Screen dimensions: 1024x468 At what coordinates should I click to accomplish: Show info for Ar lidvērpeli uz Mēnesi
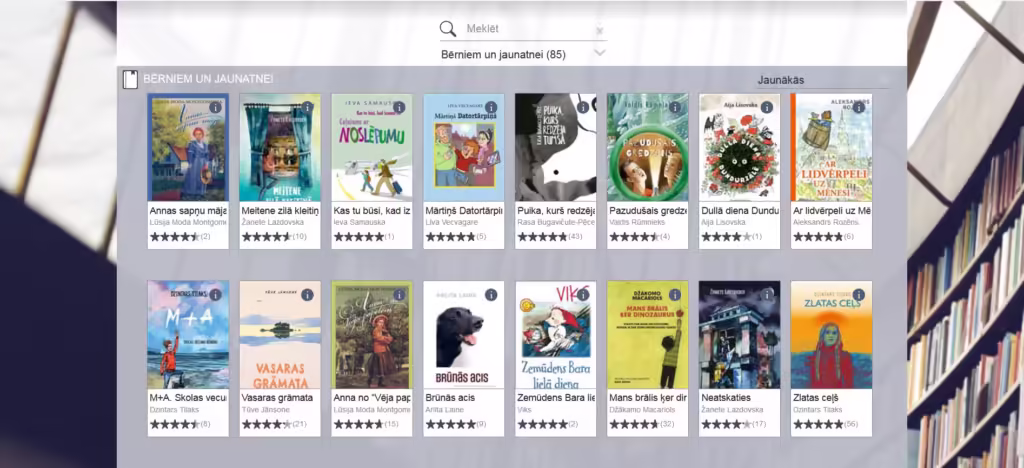tap(859, 107)
